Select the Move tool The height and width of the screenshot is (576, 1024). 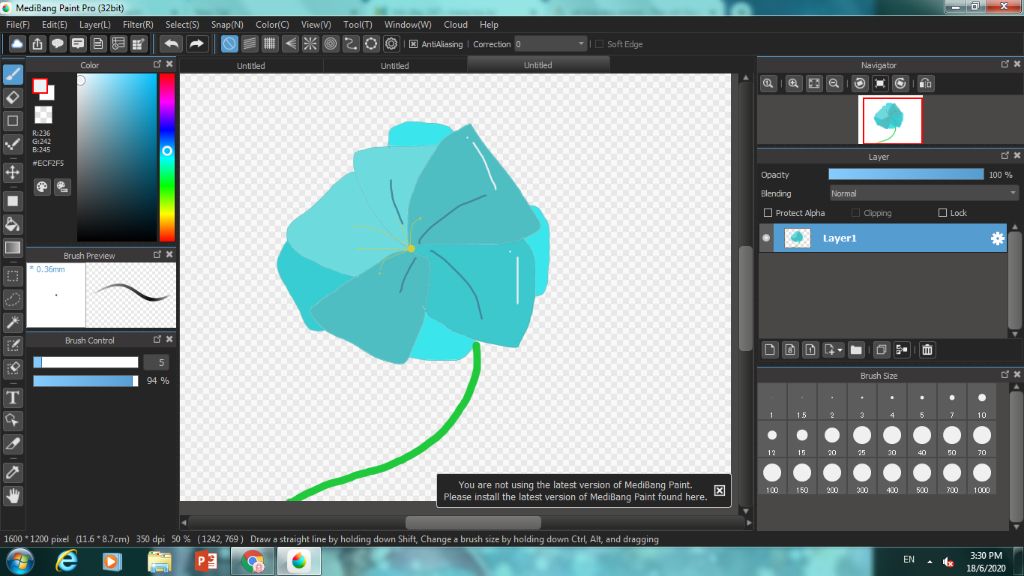pyautogui.click(x=12, y=172)
